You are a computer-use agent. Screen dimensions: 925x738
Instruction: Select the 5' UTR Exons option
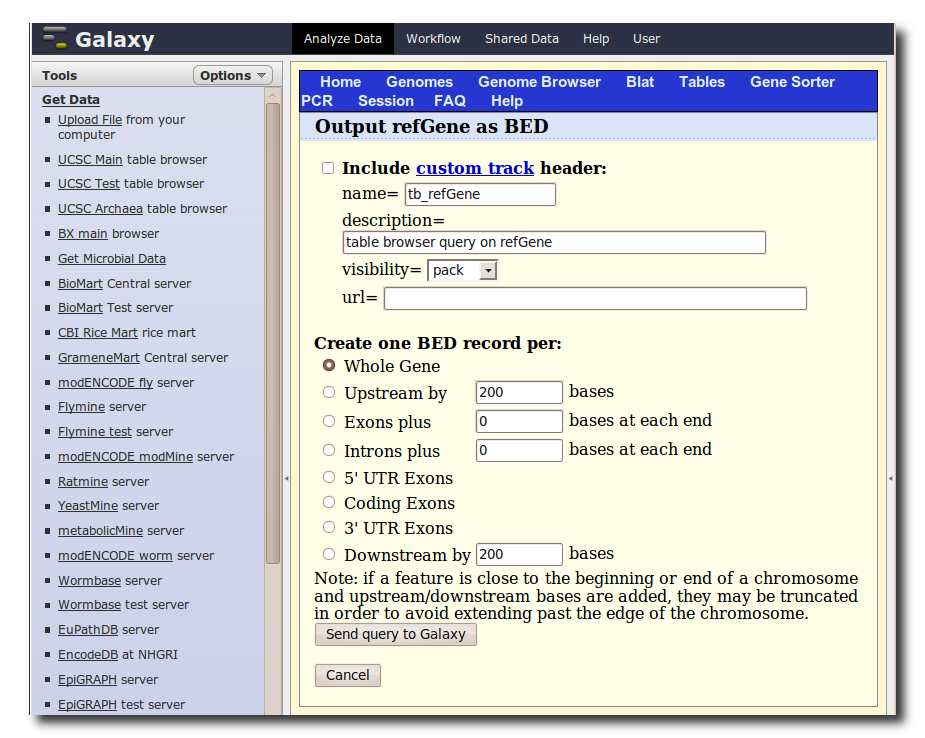pos(329,477)
